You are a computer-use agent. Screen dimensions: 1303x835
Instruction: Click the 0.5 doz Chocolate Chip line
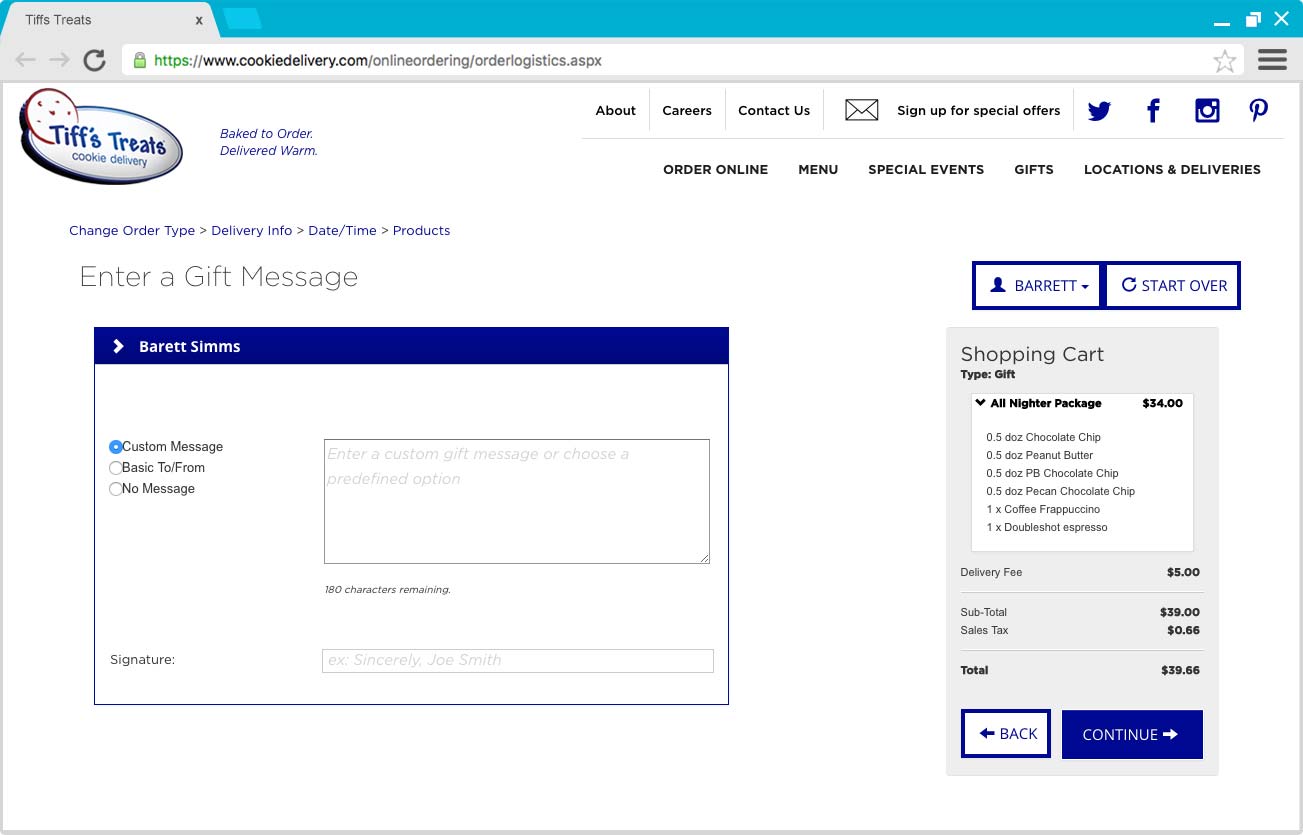tap(1044, 438)
